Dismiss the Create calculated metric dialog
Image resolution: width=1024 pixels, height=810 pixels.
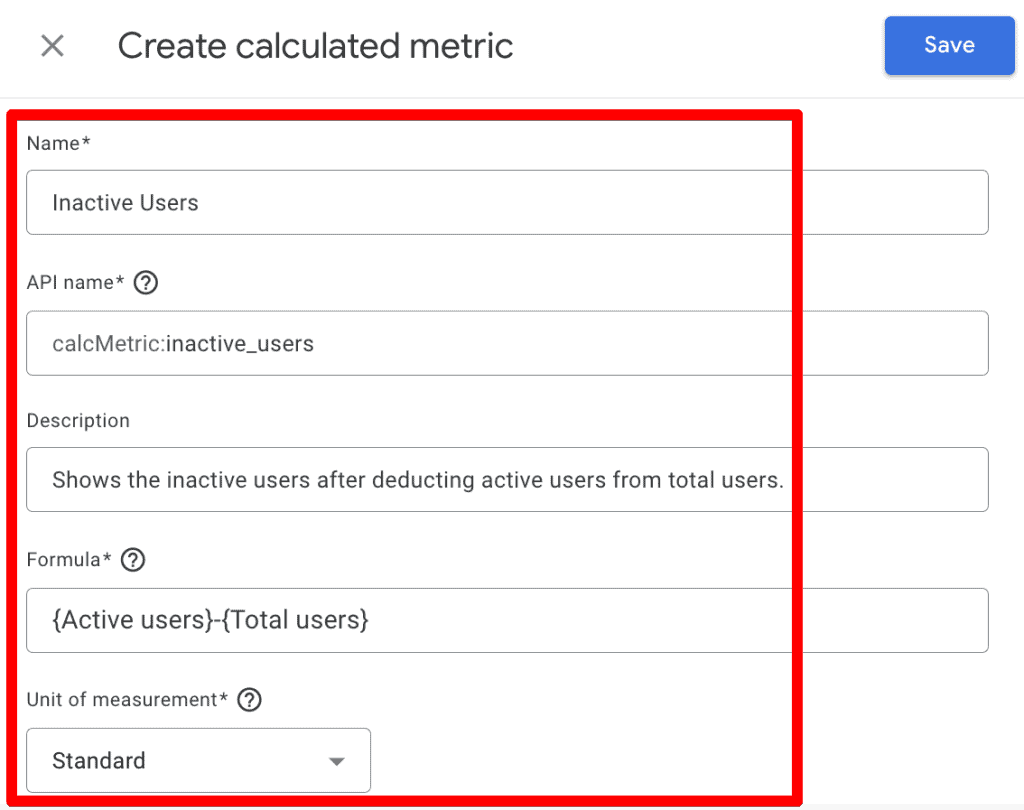[x=51, y=45]
